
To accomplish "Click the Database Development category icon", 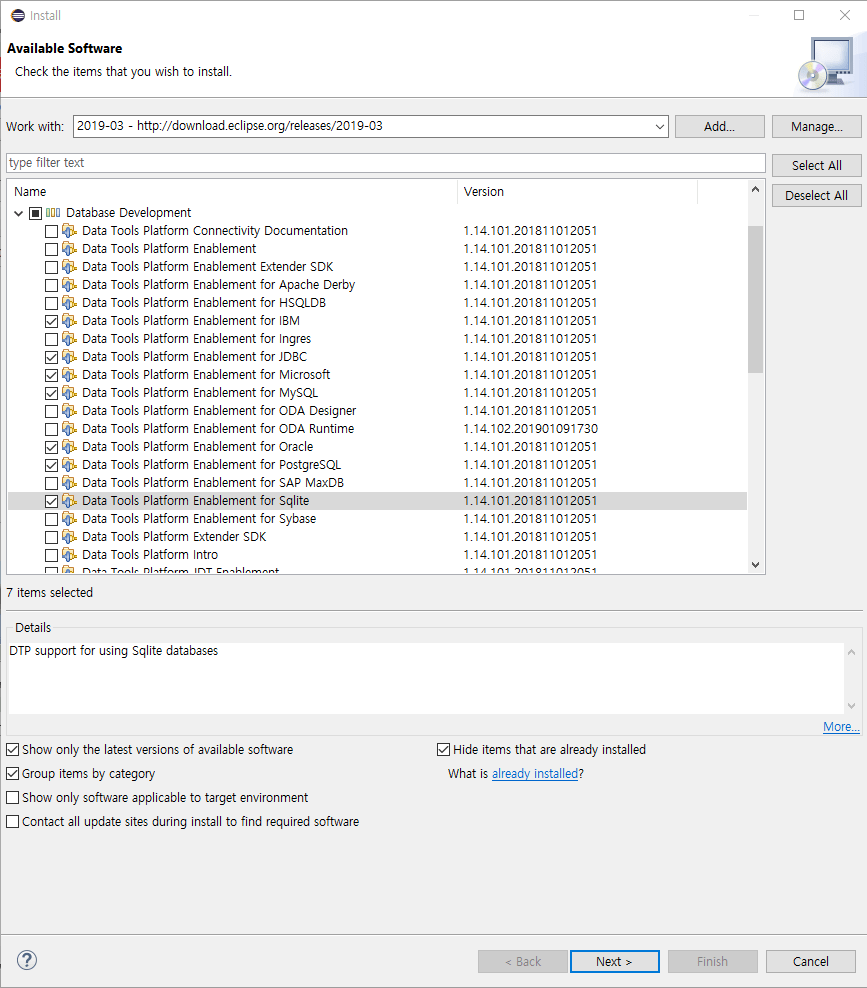I will (53, 213).
